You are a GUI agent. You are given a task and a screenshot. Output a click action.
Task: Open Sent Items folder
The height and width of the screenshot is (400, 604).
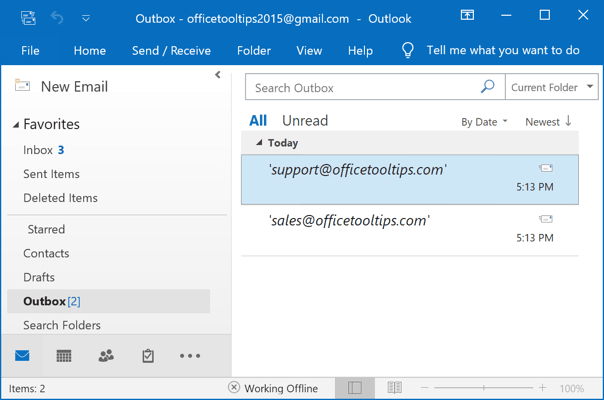51,174
